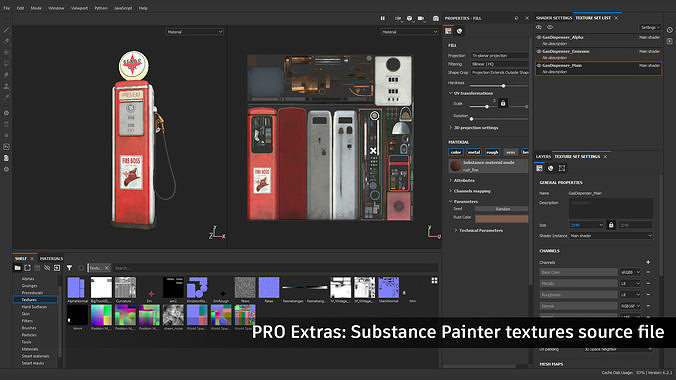Viewport: 676px width, 380px height.
Task: Open the Shader Instance dropdown
Action: click(611, 236)
